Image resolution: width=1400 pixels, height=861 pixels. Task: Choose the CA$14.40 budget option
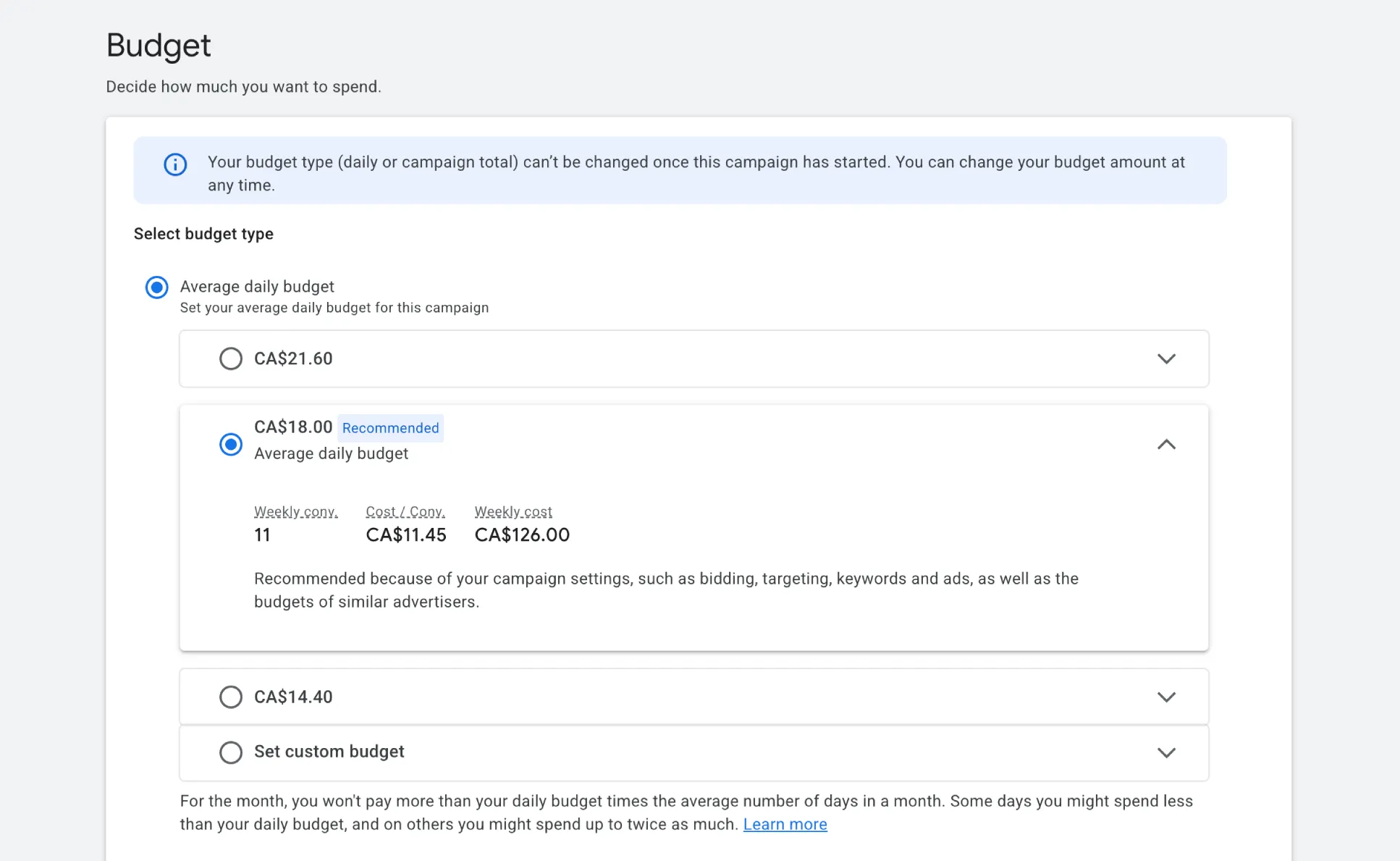point(231,697)
